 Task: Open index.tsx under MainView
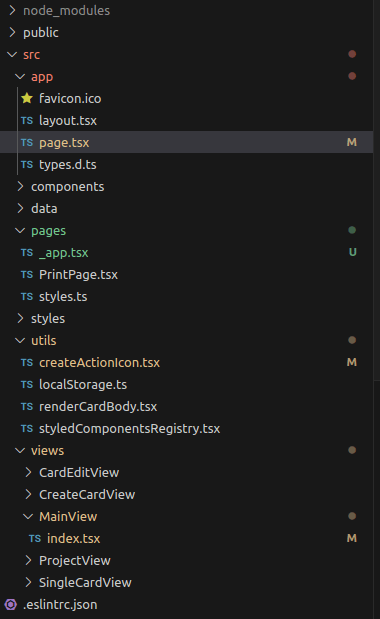(x=74, y=538)
